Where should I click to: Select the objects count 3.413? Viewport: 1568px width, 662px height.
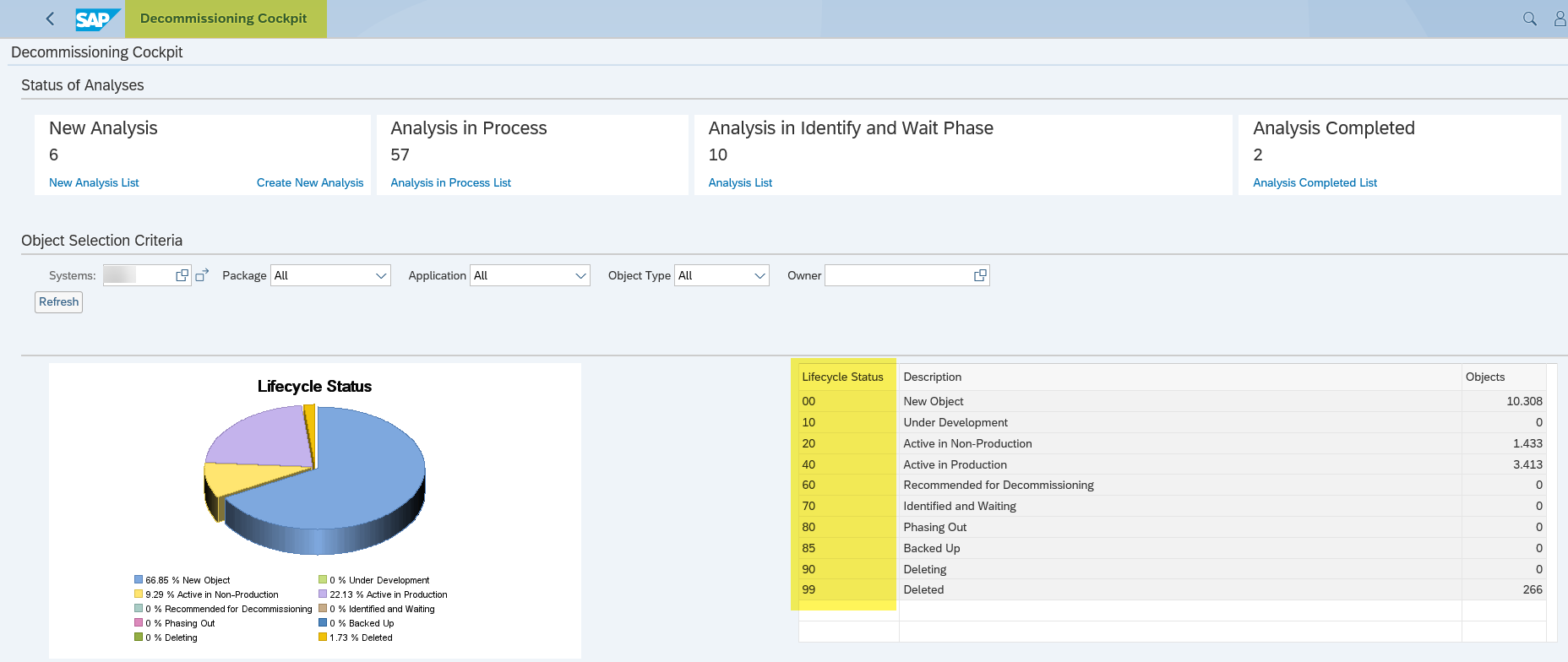click(x=1504, y=464)
